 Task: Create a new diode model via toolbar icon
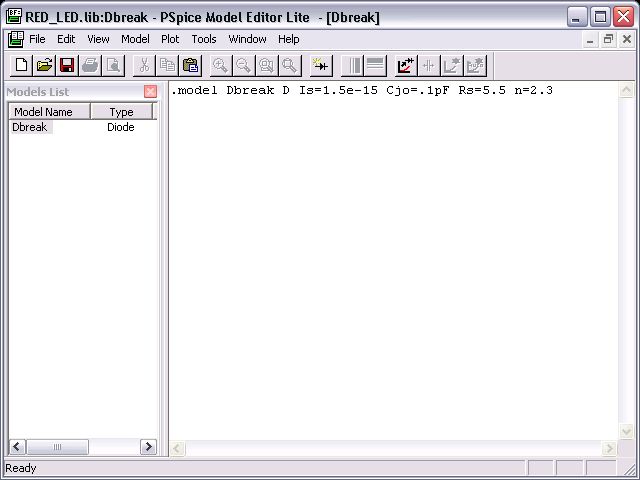(x=321, y=65)
